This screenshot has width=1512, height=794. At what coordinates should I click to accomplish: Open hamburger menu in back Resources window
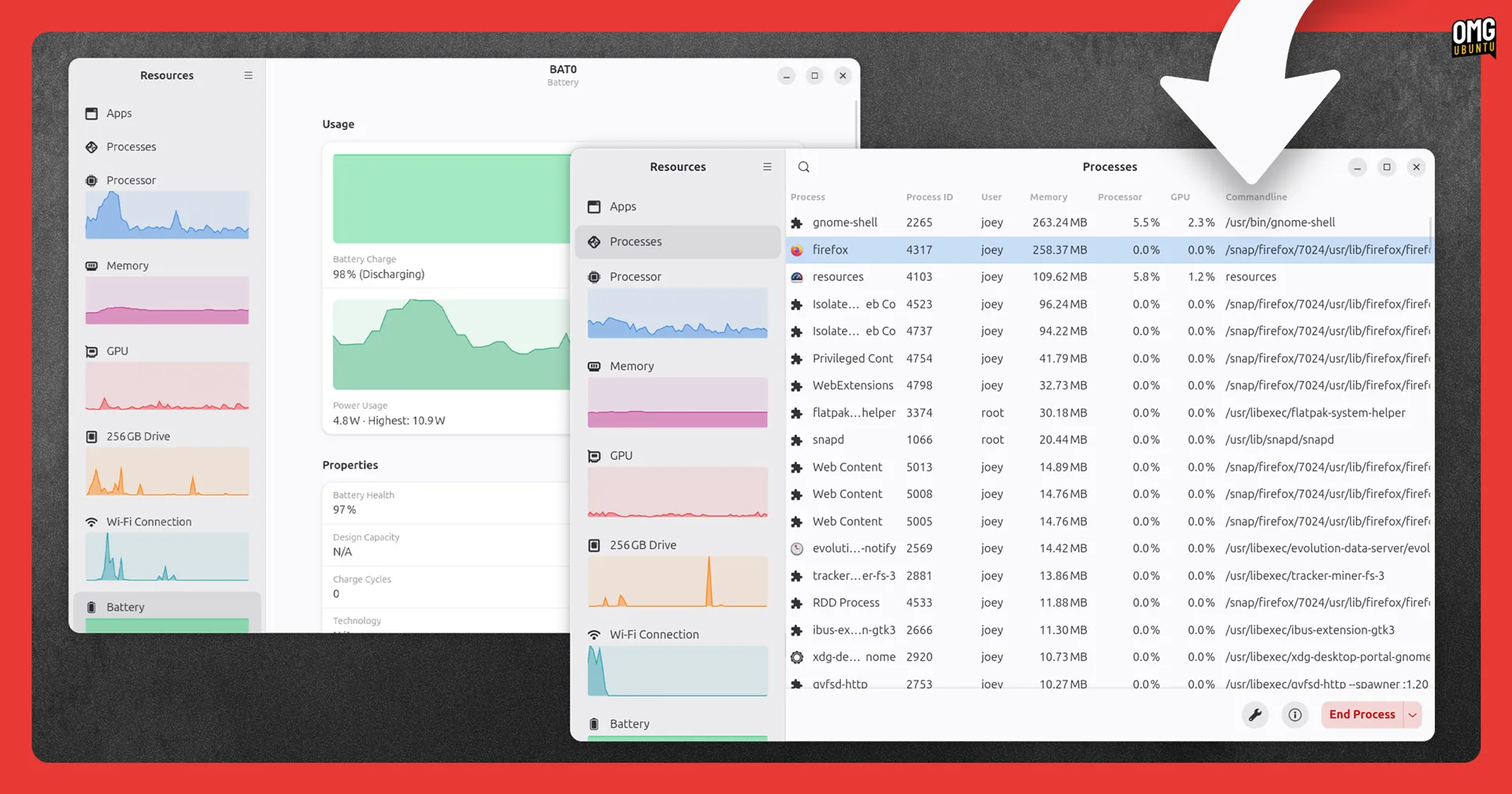click(248, 76)
